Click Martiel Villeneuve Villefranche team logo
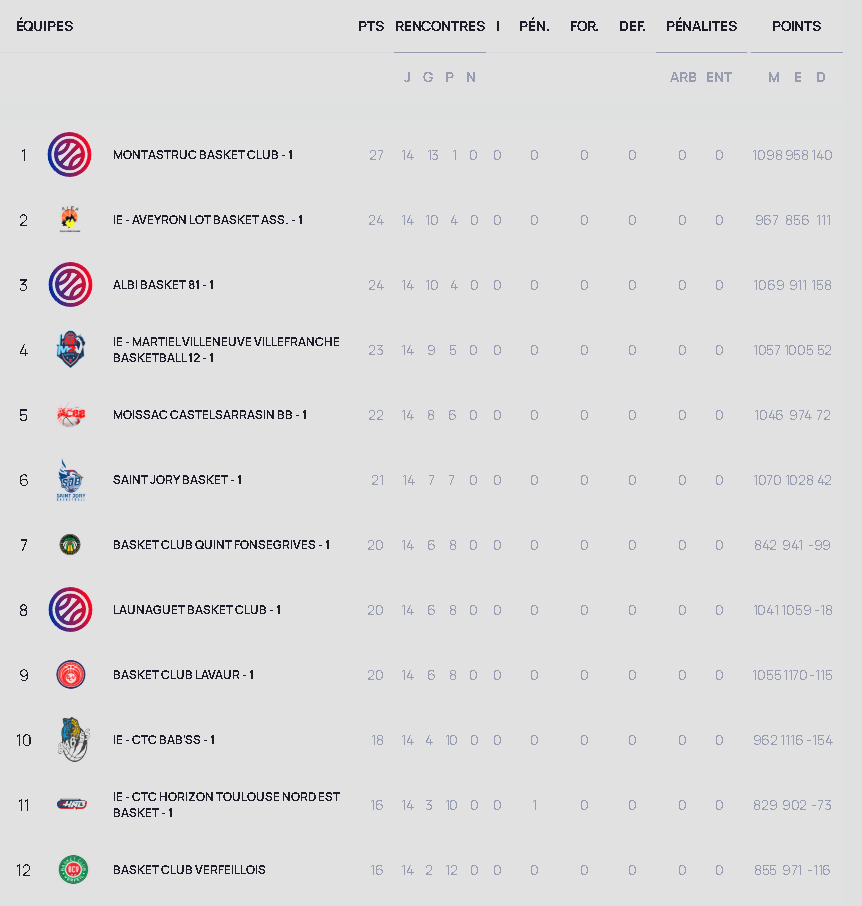Image resolution: width=862 pixels, height=906 pixels. (x=70, y=350)
